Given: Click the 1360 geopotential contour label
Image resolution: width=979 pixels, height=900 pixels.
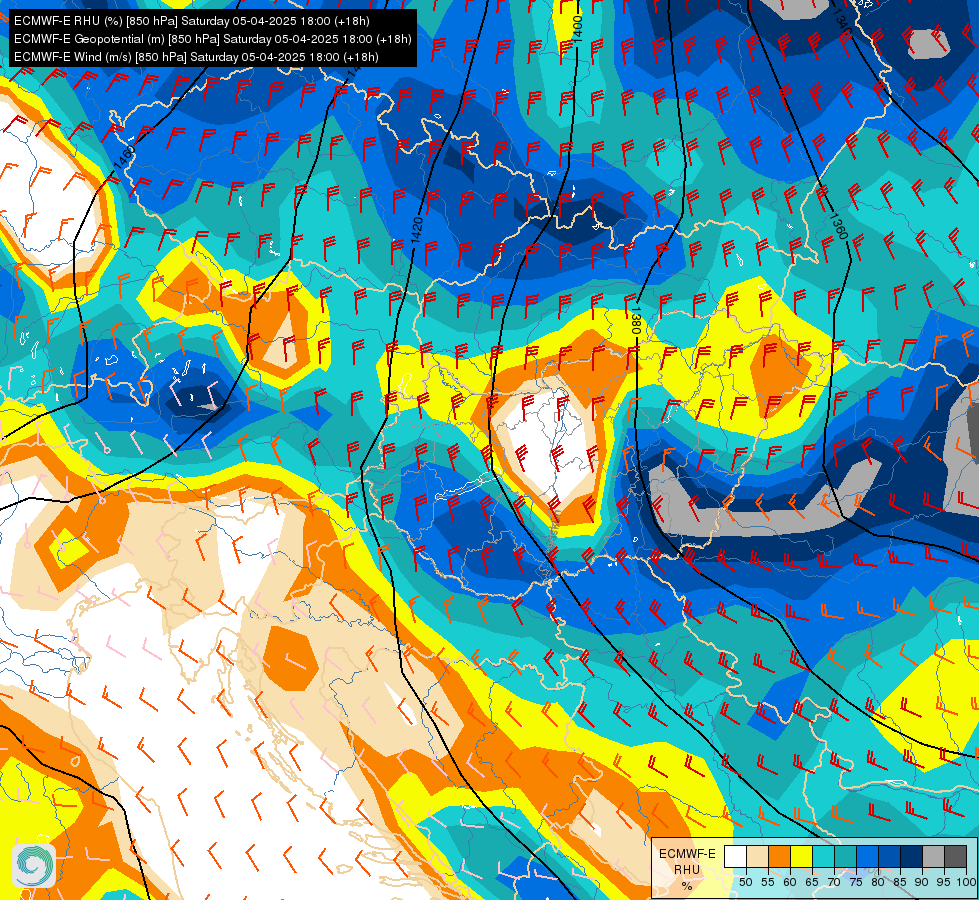Looking at the screenshot, I should pos(838,226).
